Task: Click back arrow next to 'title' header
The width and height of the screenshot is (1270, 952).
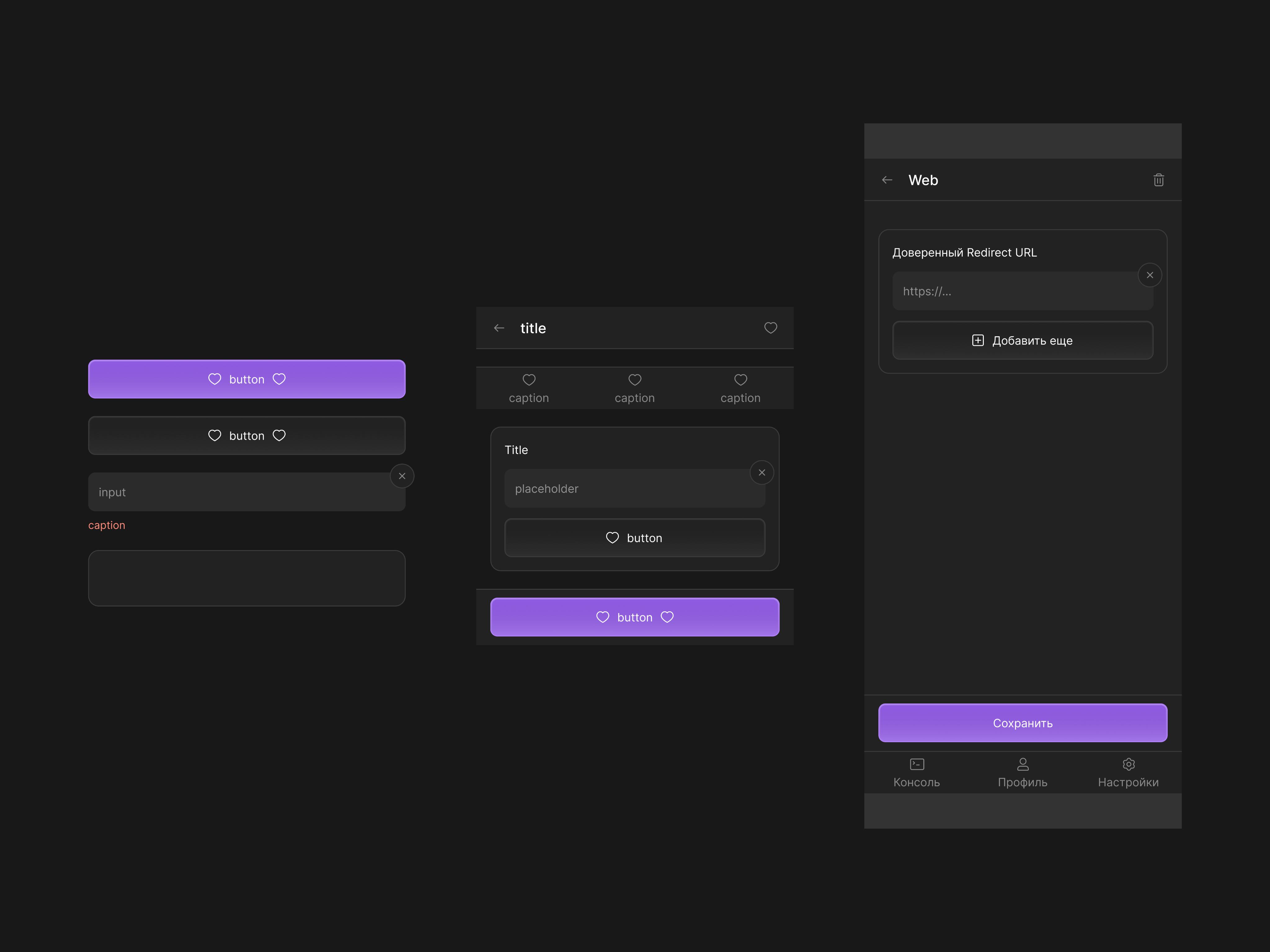Action: 499,328
